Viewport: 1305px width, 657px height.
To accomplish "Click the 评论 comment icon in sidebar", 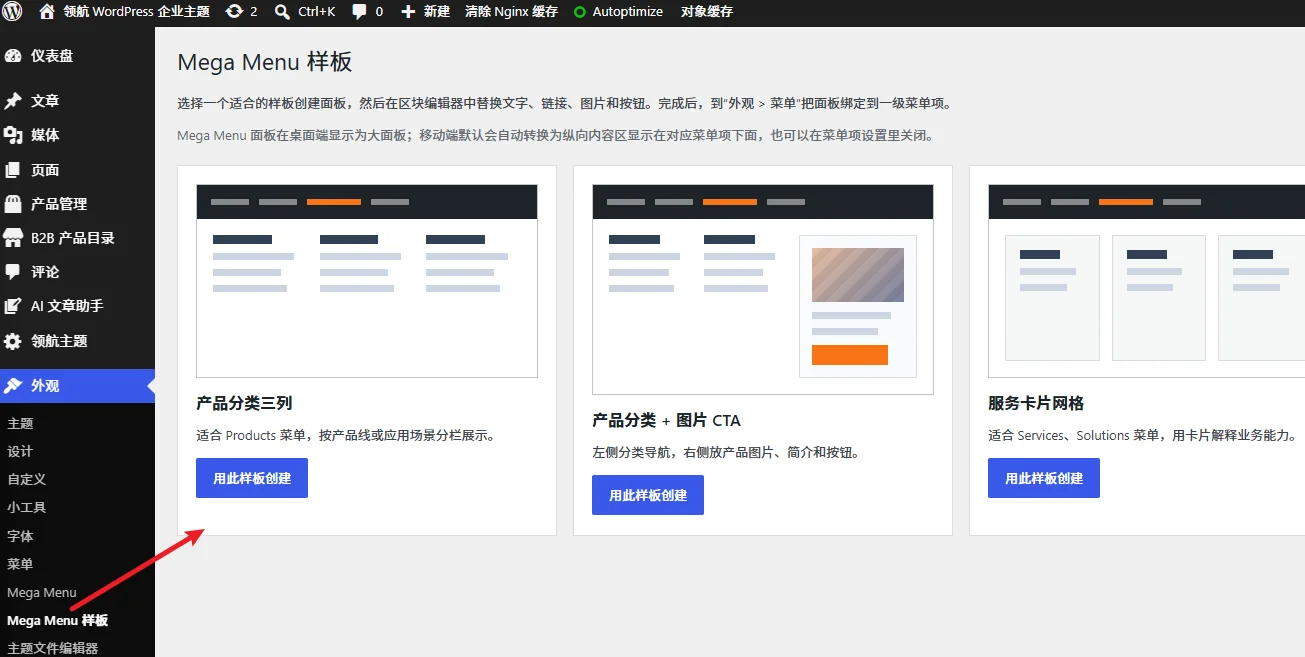I will tap(13, 272).
